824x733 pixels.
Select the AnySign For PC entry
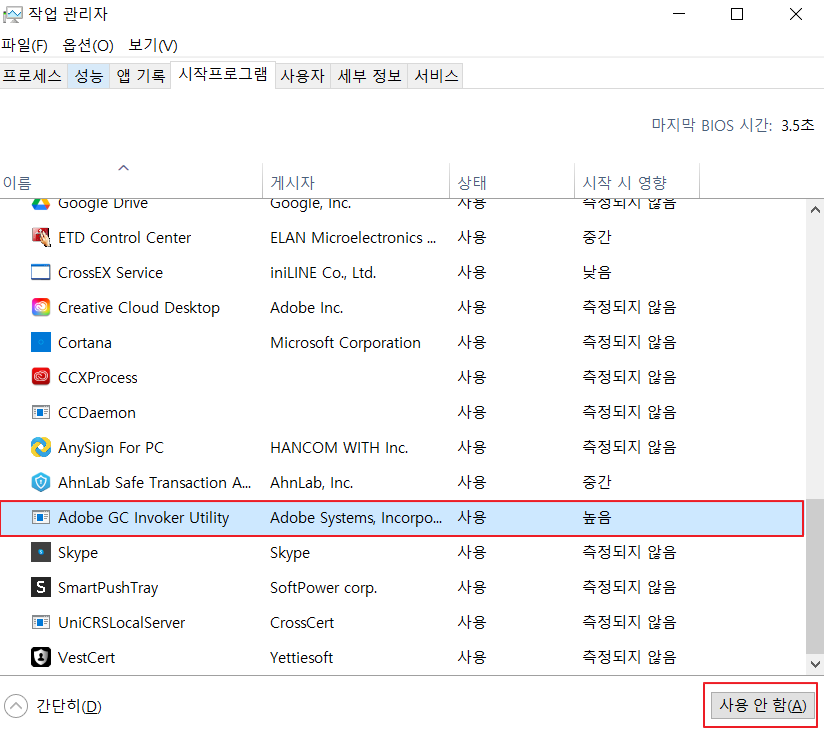tap(111, 447)
